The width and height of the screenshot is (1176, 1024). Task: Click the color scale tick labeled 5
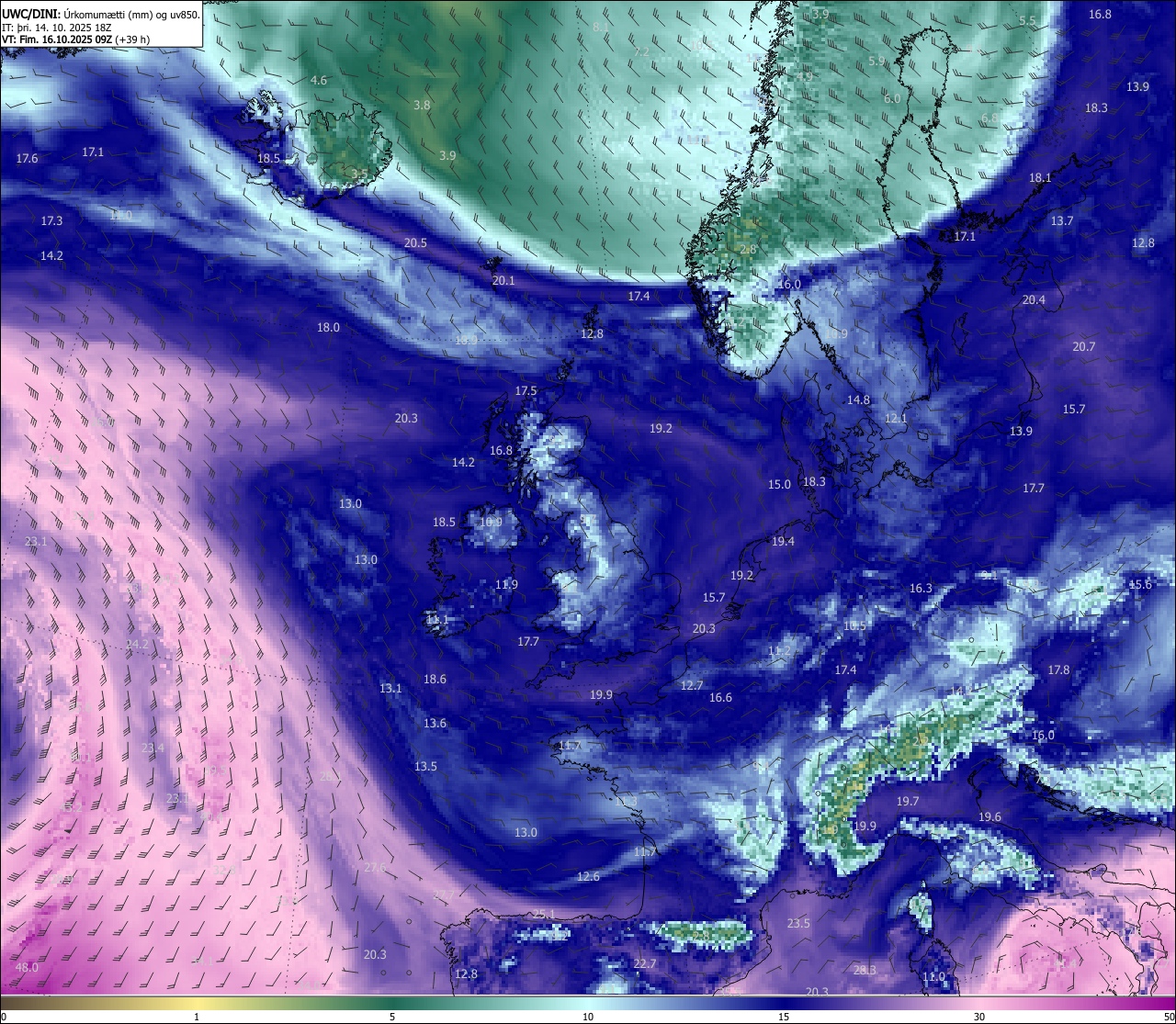point(392,1017)
